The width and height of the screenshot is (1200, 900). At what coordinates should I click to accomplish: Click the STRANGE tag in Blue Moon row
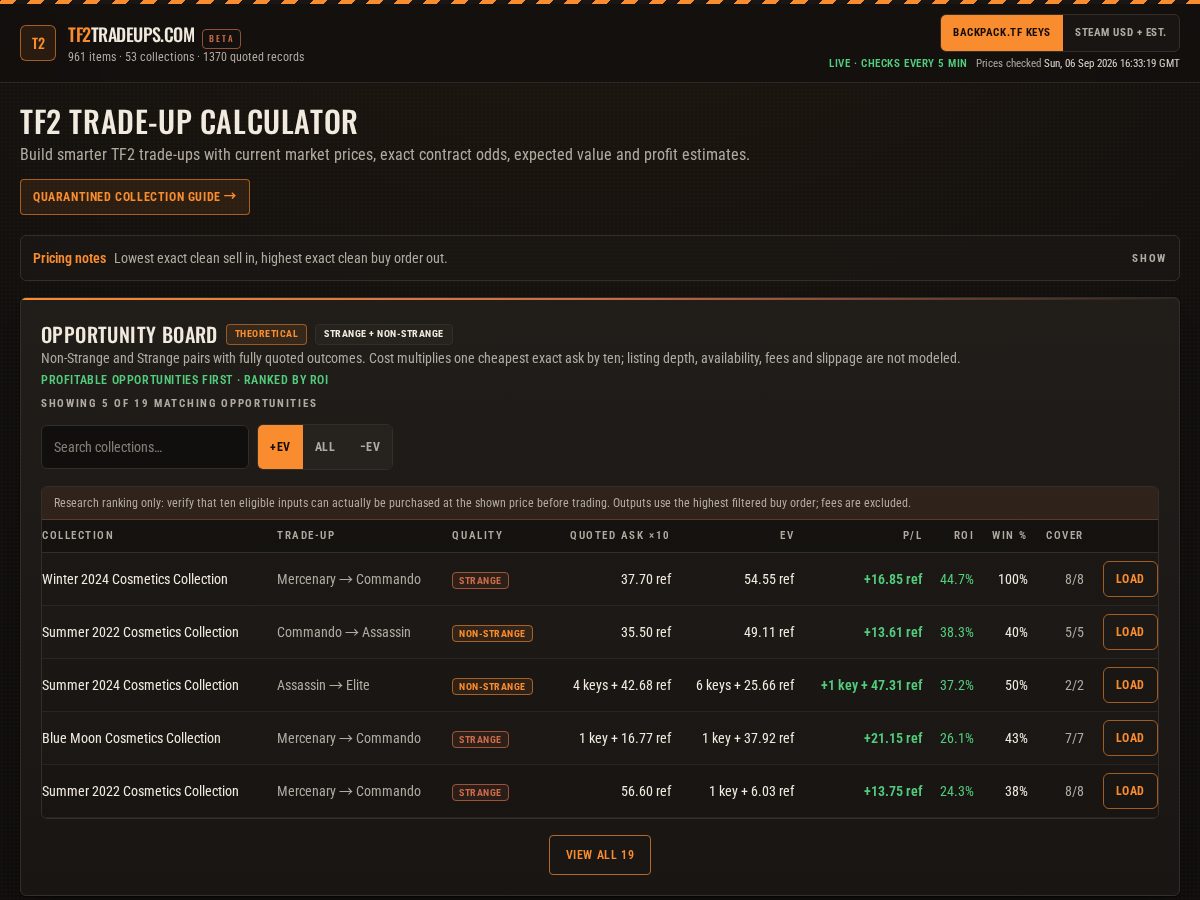pos(480,739)
